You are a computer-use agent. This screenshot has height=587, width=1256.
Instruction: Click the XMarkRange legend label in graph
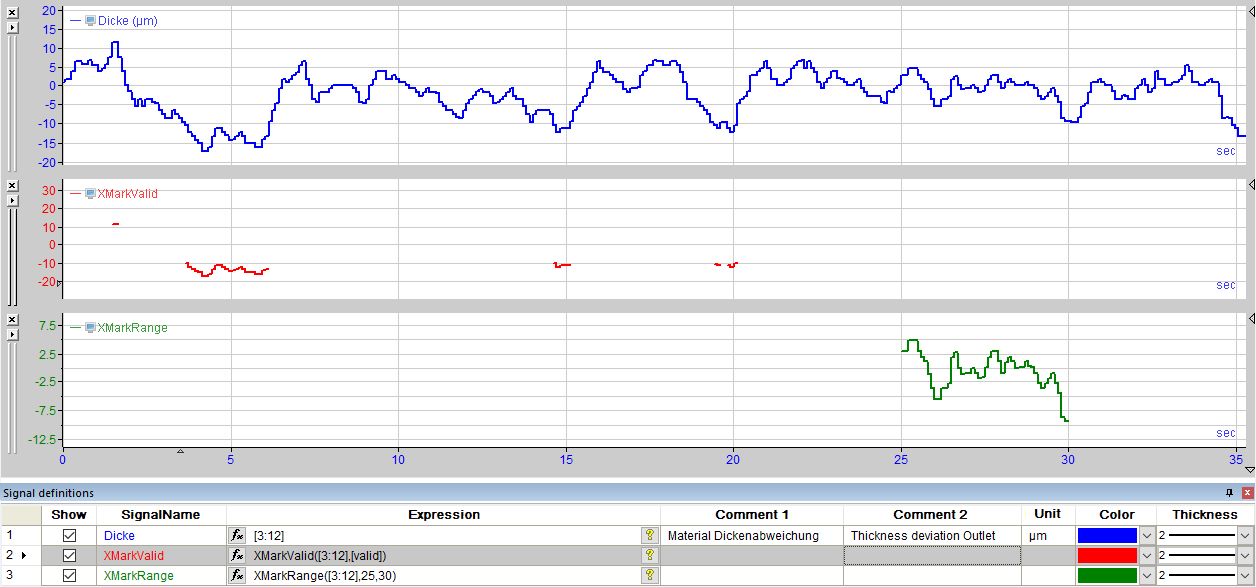(133, 327)
